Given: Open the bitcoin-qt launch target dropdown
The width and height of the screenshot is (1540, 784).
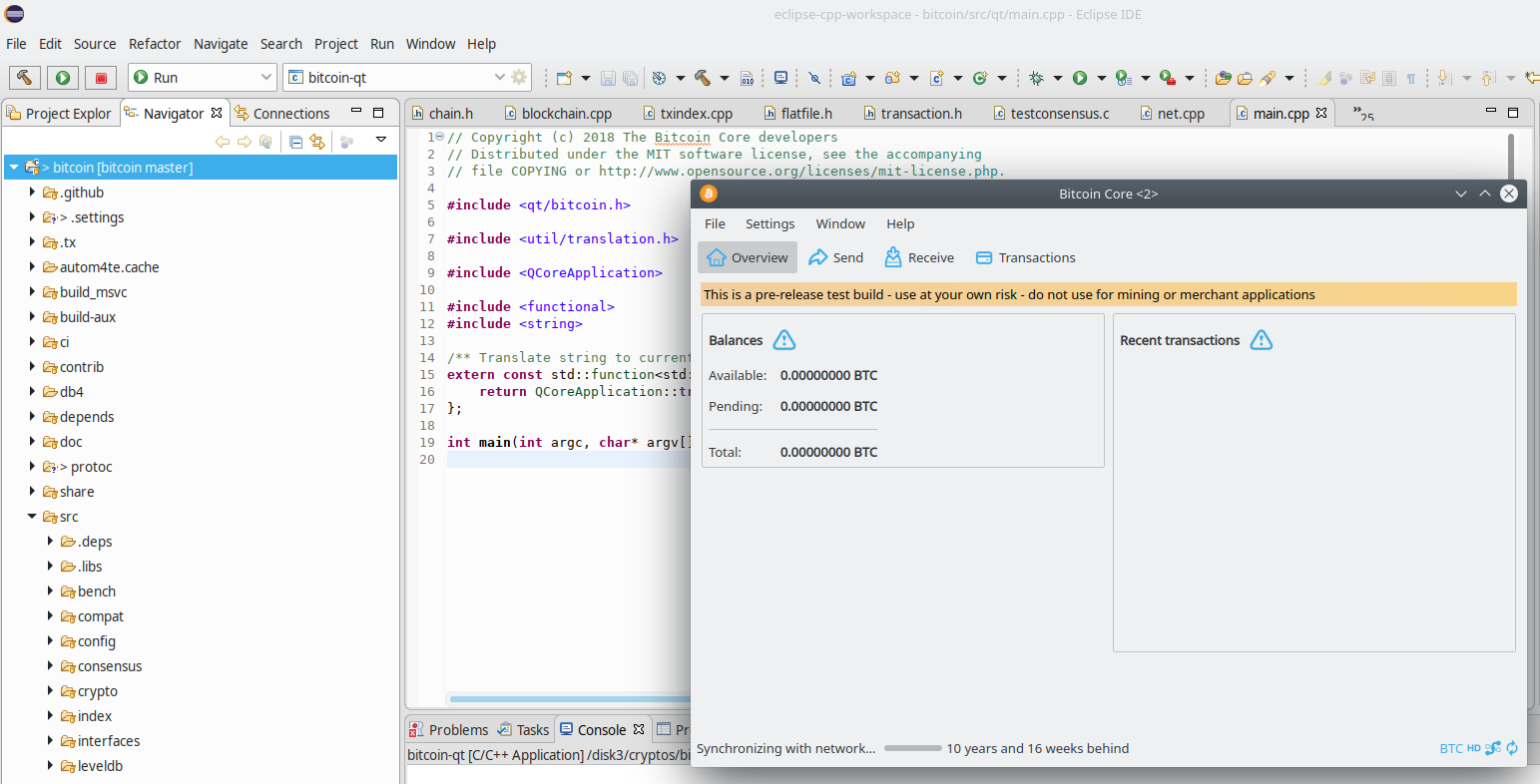Looking at the screenshot, I should click(500, 77).
